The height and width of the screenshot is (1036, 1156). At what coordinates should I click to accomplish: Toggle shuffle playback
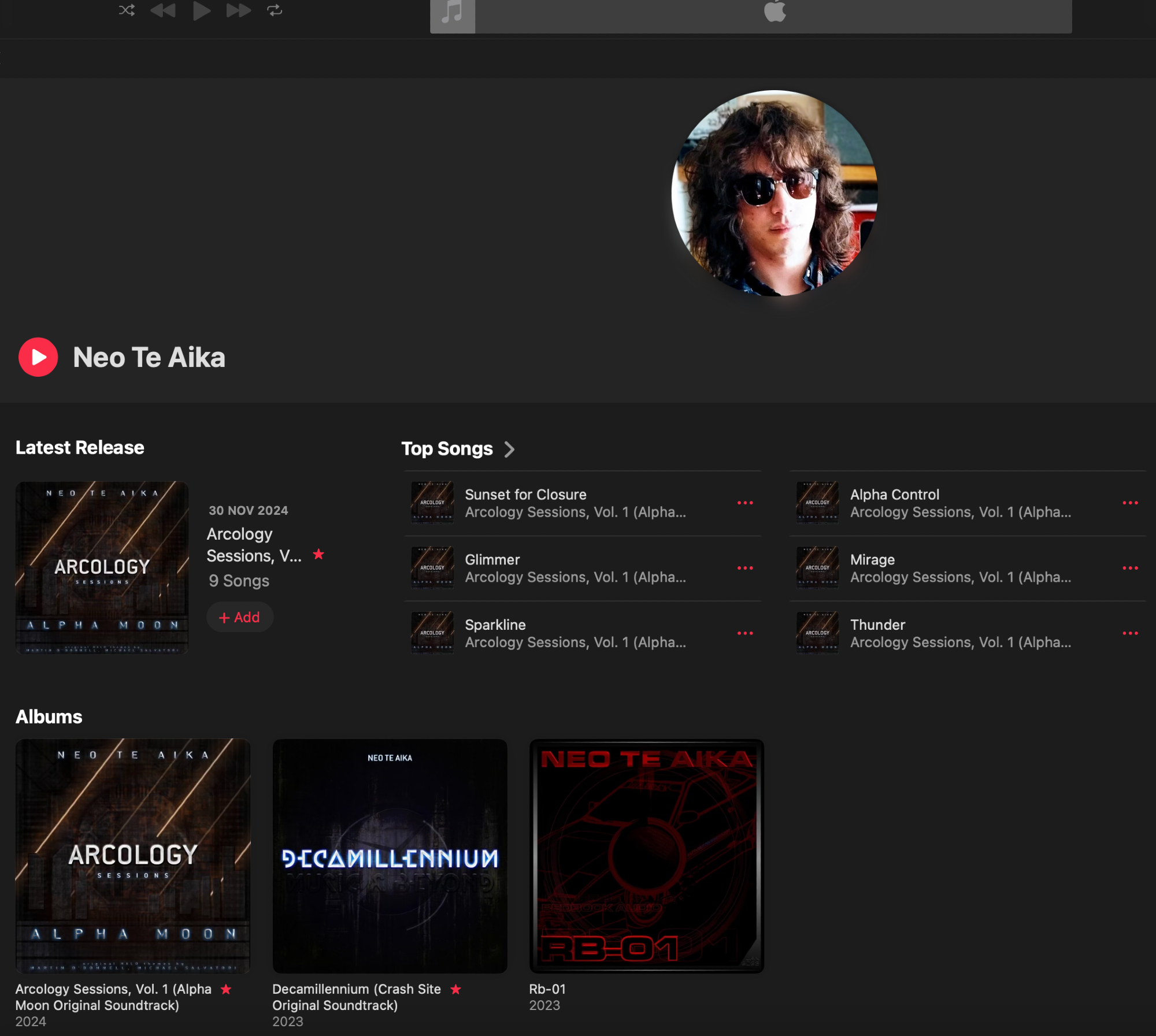pyautogui.click(x=127, y=10)
